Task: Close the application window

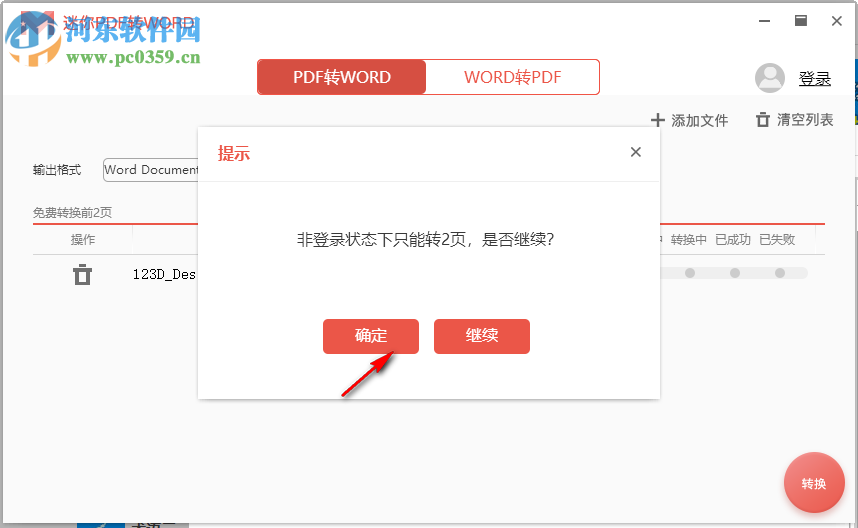Action: click(837, 21)
